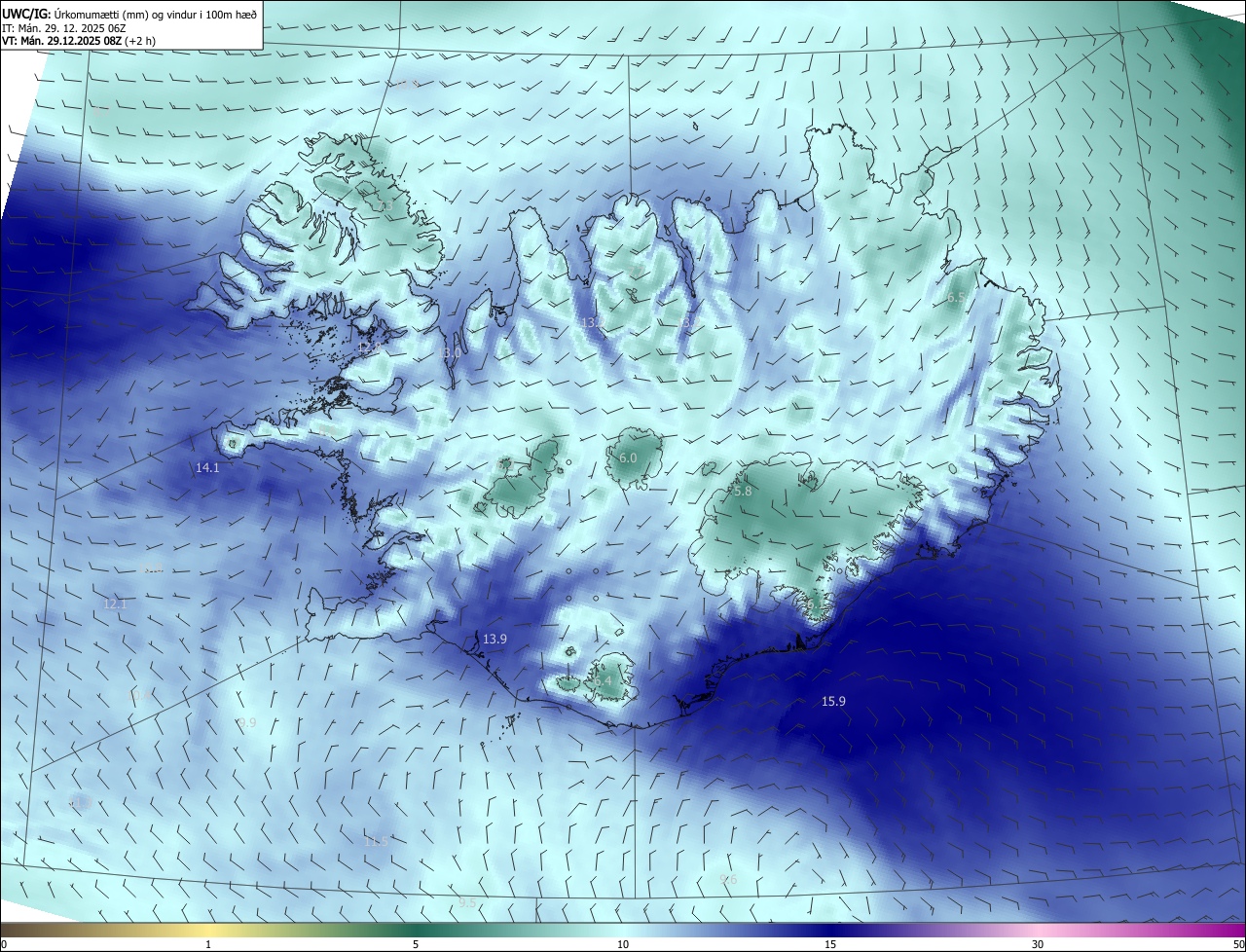Click the colour scale tick label 50
This screenshot has height=952, width=1246.
[1239, 944]
